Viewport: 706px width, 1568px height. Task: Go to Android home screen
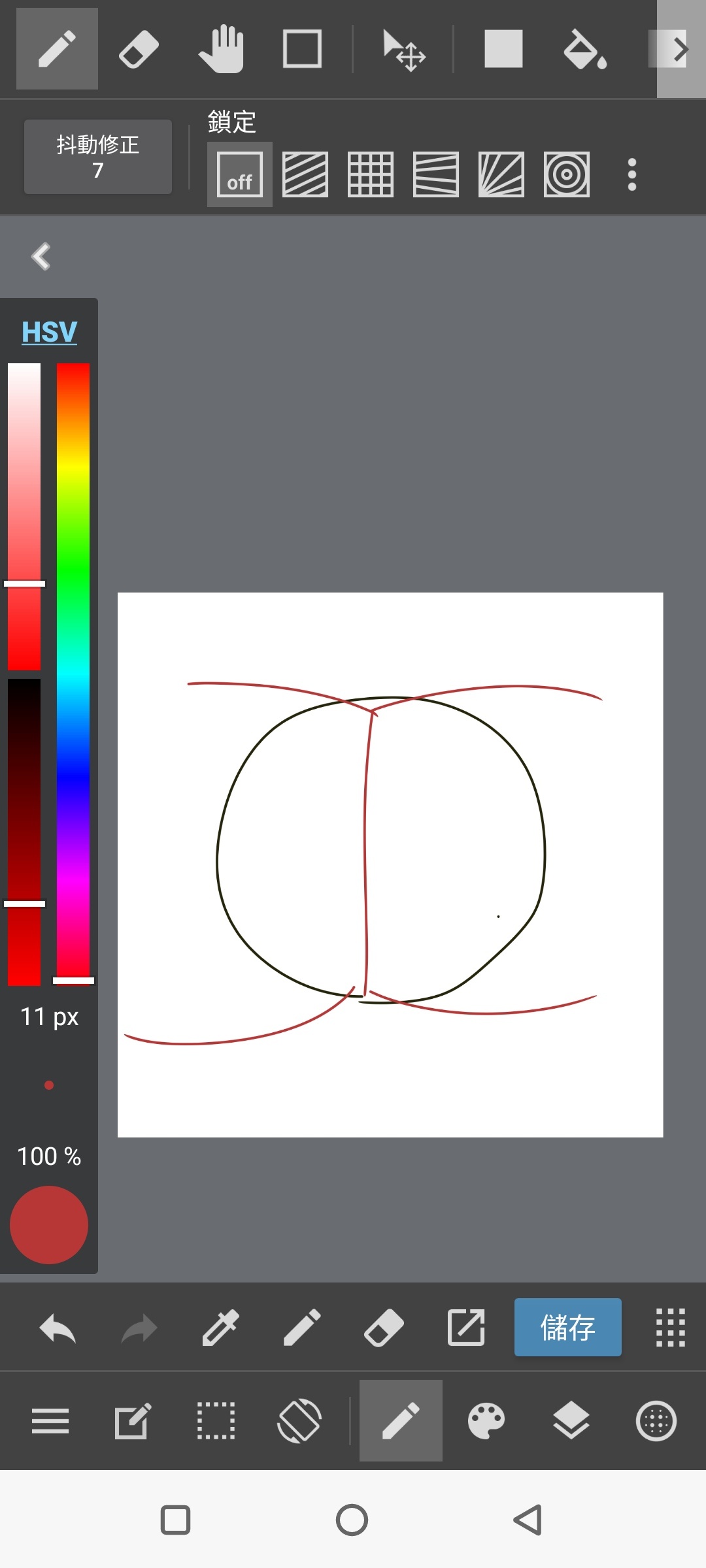pyautogui.click(x=352, y=1520)
